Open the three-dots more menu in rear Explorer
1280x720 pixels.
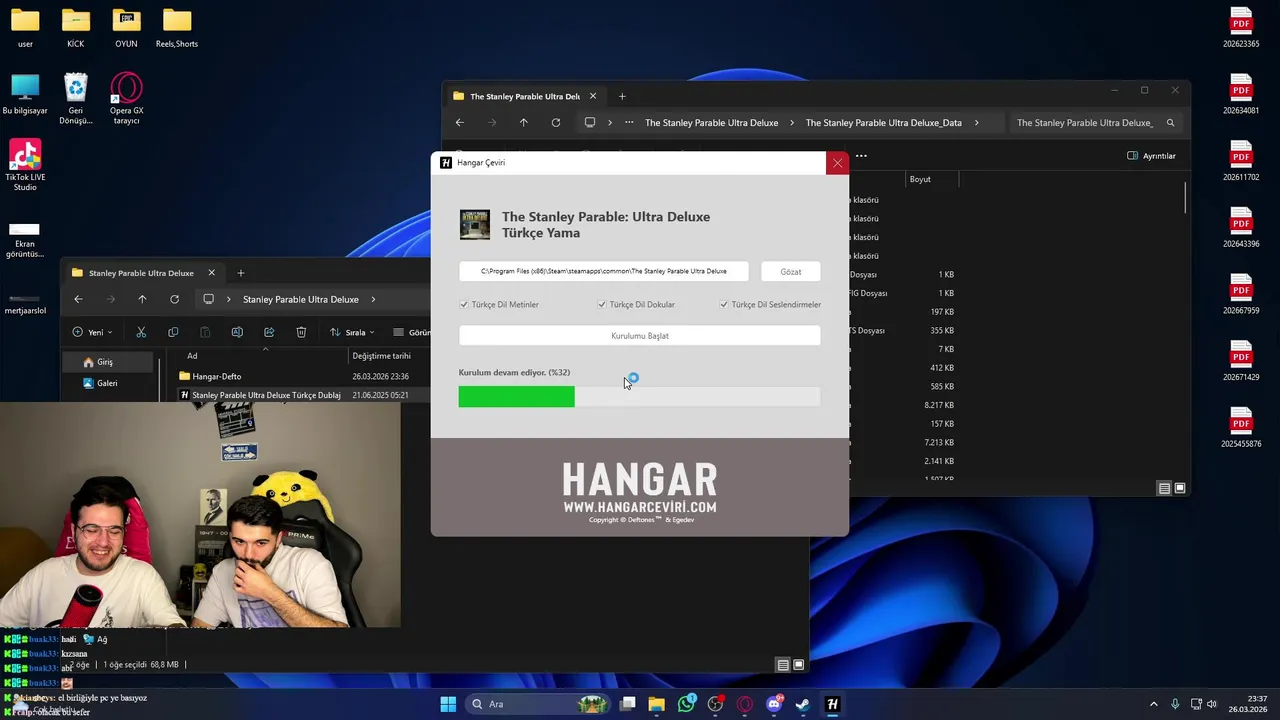tap(861, 156)
